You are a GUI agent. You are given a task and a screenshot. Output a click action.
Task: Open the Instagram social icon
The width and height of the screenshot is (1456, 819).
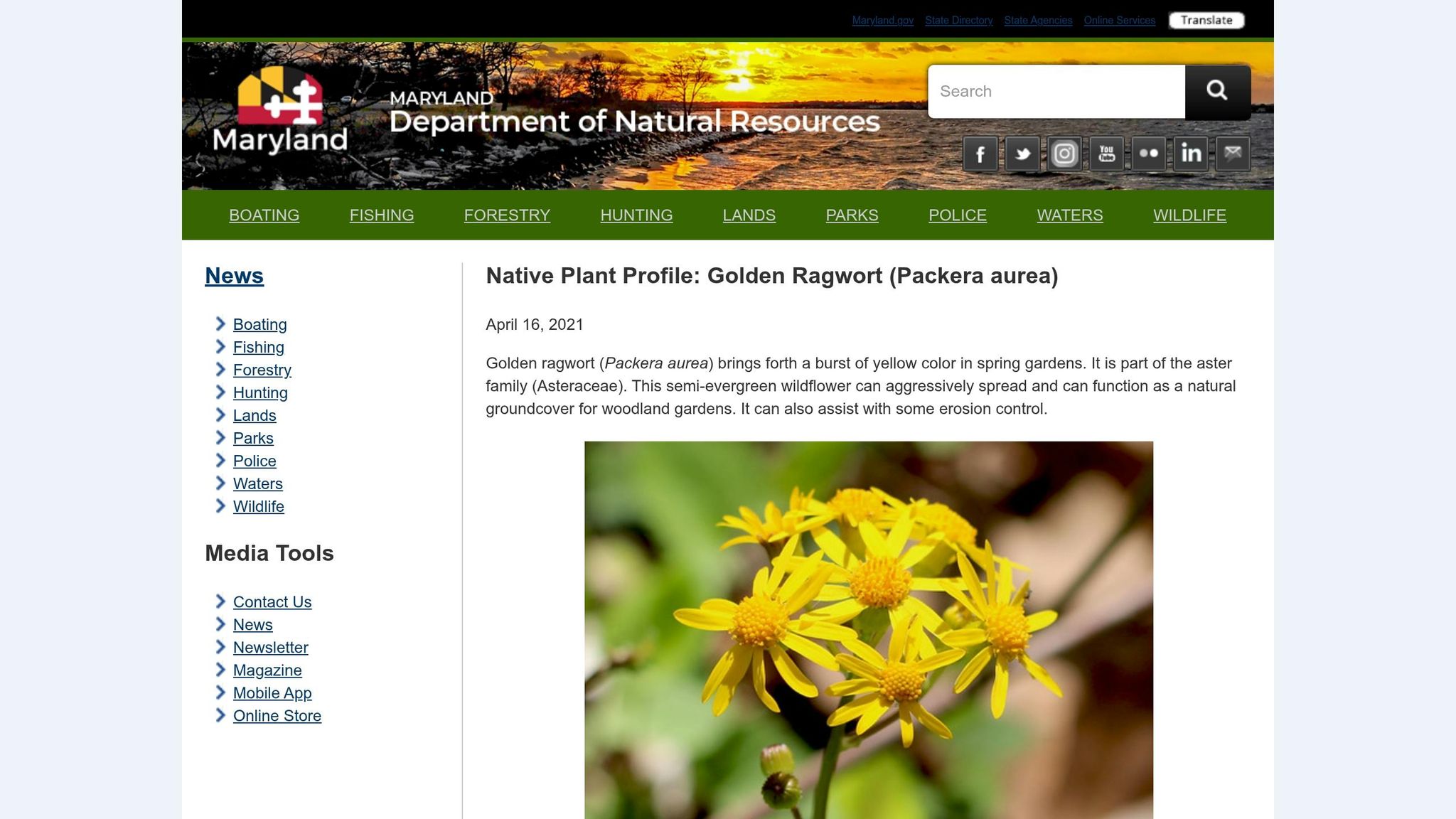(x=1064, y=154)
